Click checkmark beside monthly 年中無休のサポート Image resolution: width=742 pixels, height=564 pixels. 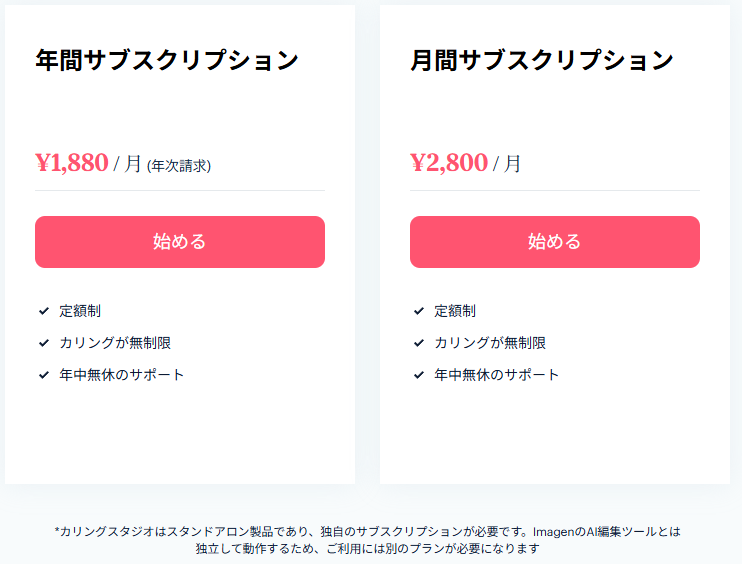click(x=419, y=375)
